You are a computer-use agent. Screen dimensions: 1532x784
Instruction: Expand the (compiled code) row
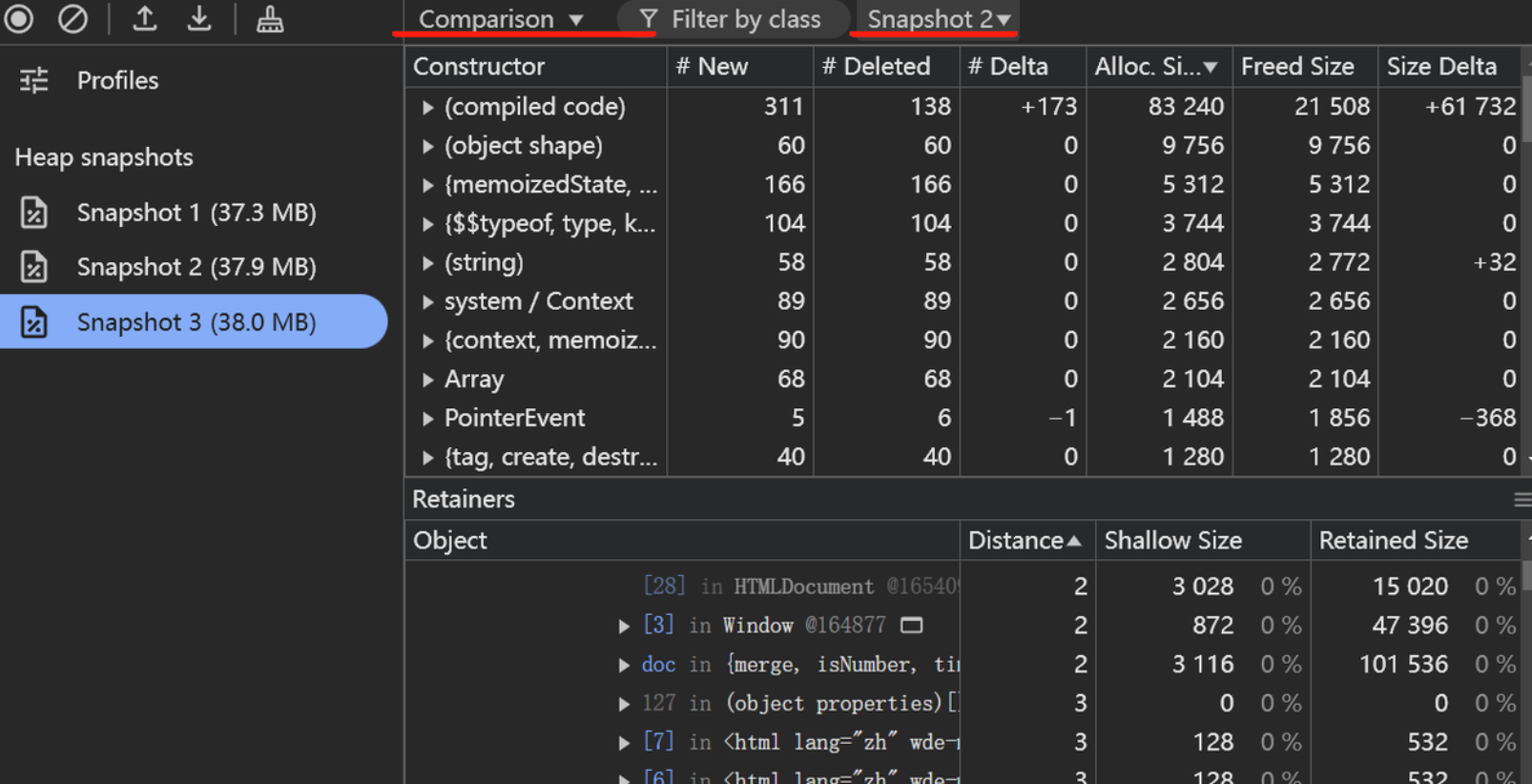click(428, 107)
